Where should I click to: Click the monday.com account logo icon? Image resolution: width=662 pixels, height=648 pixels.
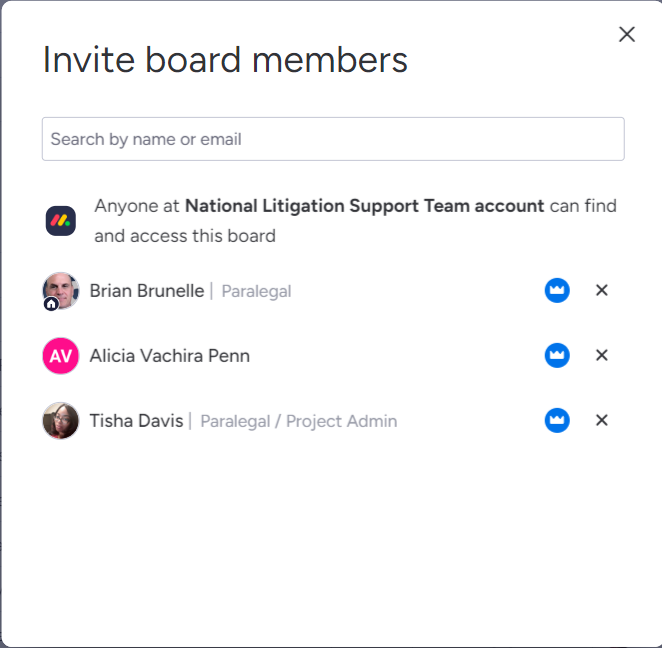[x=61, y=221]
